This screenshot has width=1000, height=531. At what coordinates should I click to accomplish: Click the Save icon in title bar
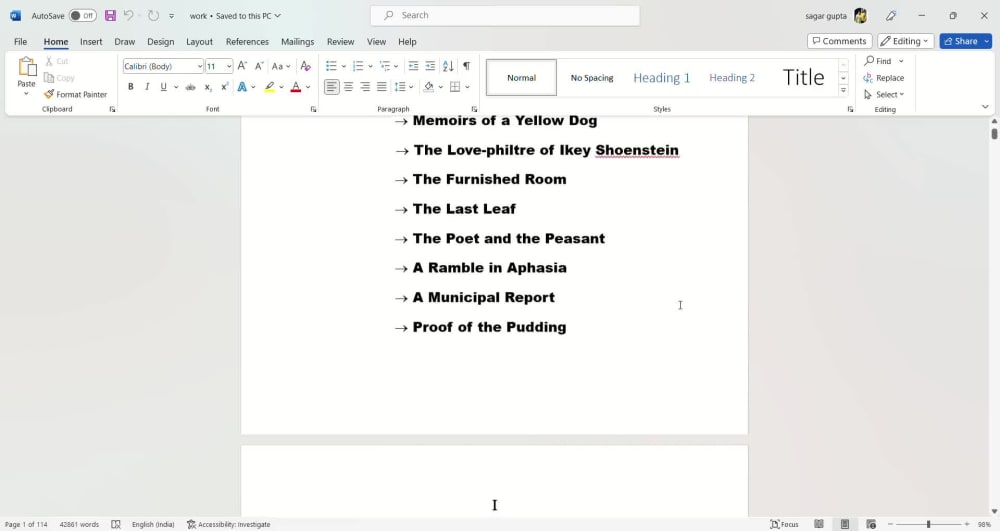(x=110, y=15)
